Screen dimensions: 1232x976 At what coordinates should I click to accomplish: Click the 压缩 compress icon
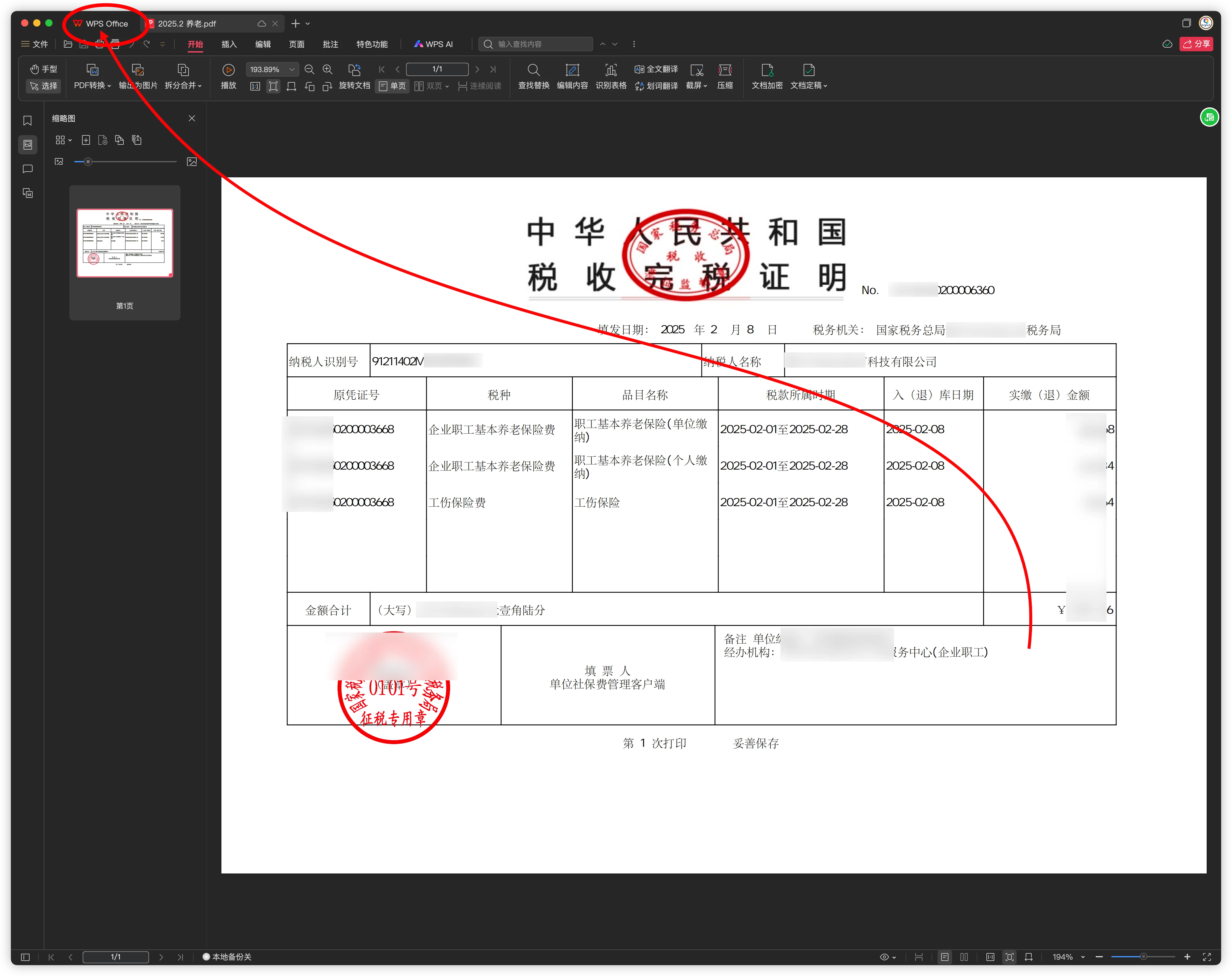tap(725, 70)
